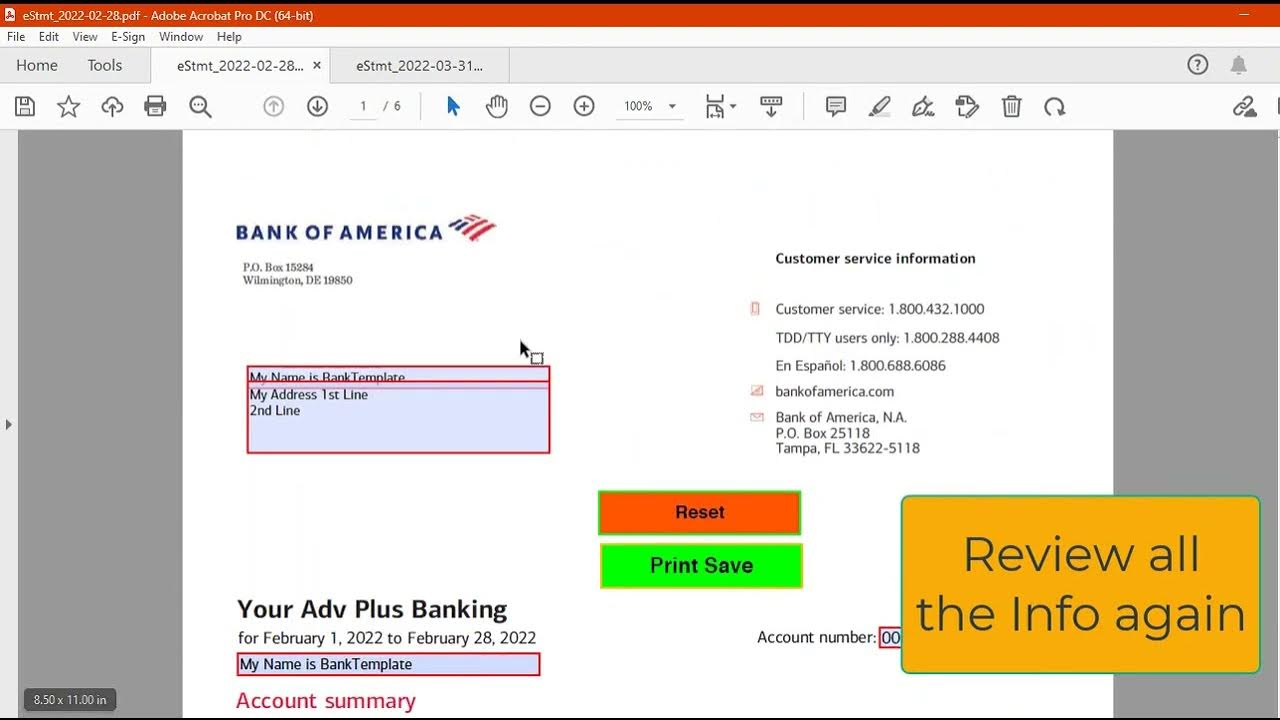The image size is (1280, 720).
Task: Click the page number input box
Action: pyautogui.click(x=363, y=106)
